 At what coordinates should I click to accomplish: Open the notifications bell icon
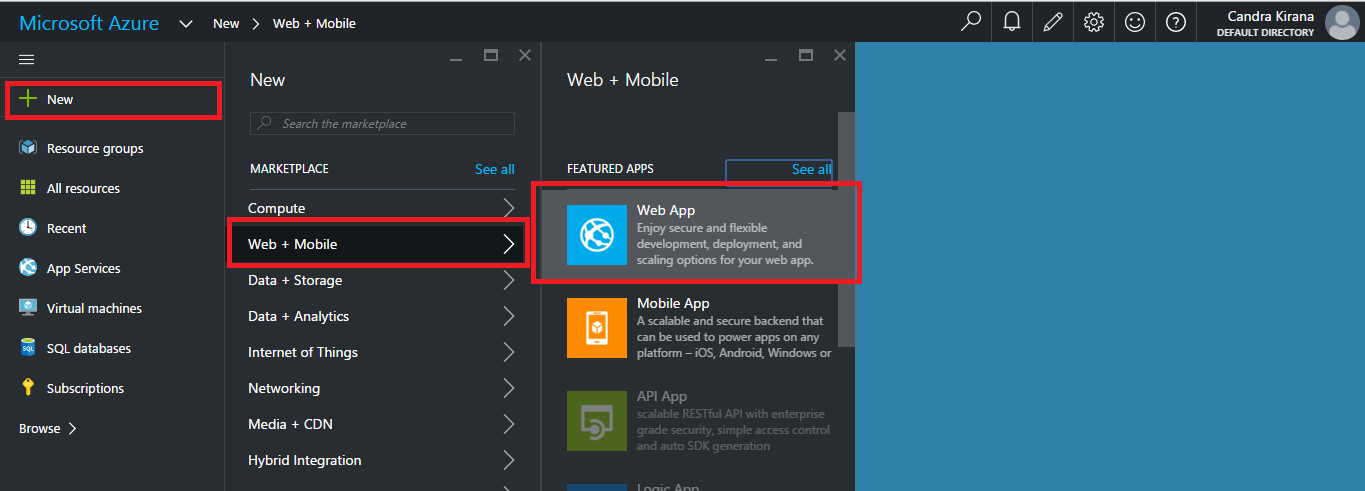coord(1012,22)
